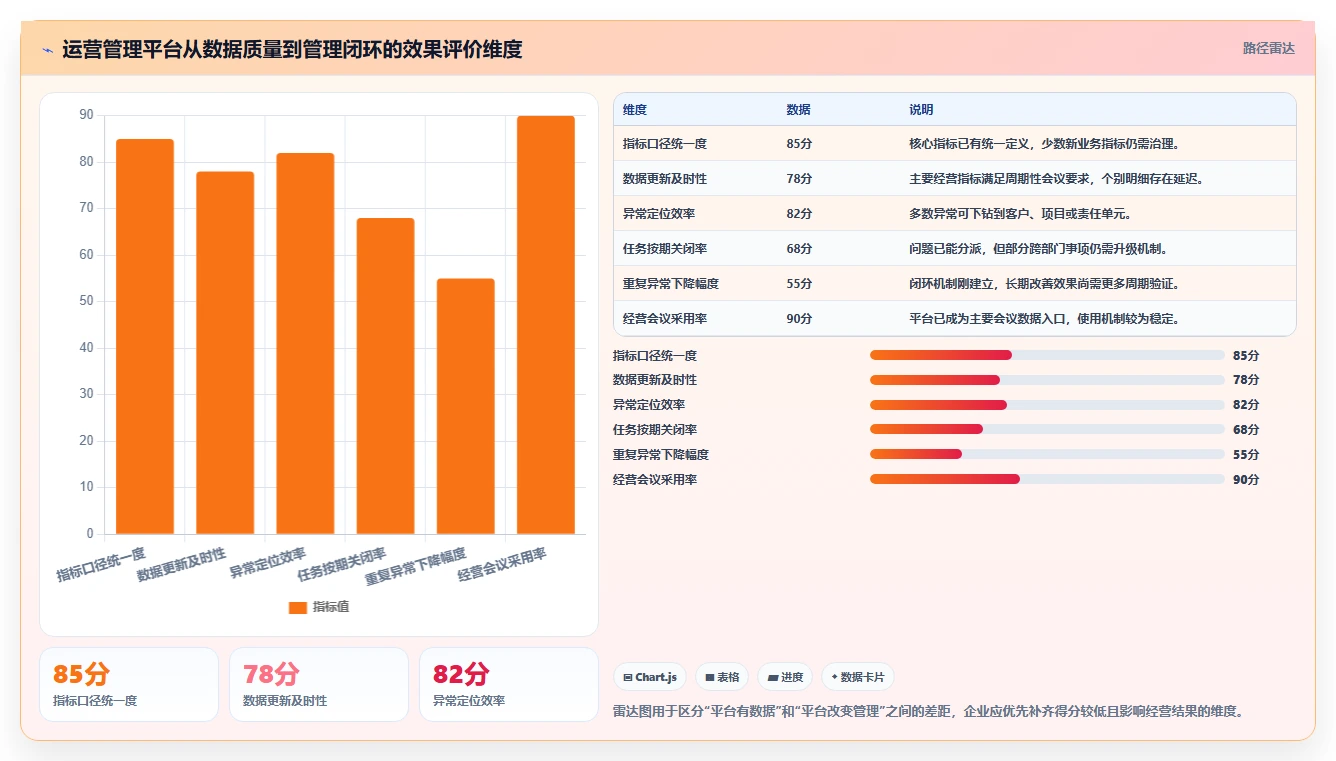Click the 指标口径统一度 progress bar
This screenshot has width=1336, height=761.
(1047, 355)
